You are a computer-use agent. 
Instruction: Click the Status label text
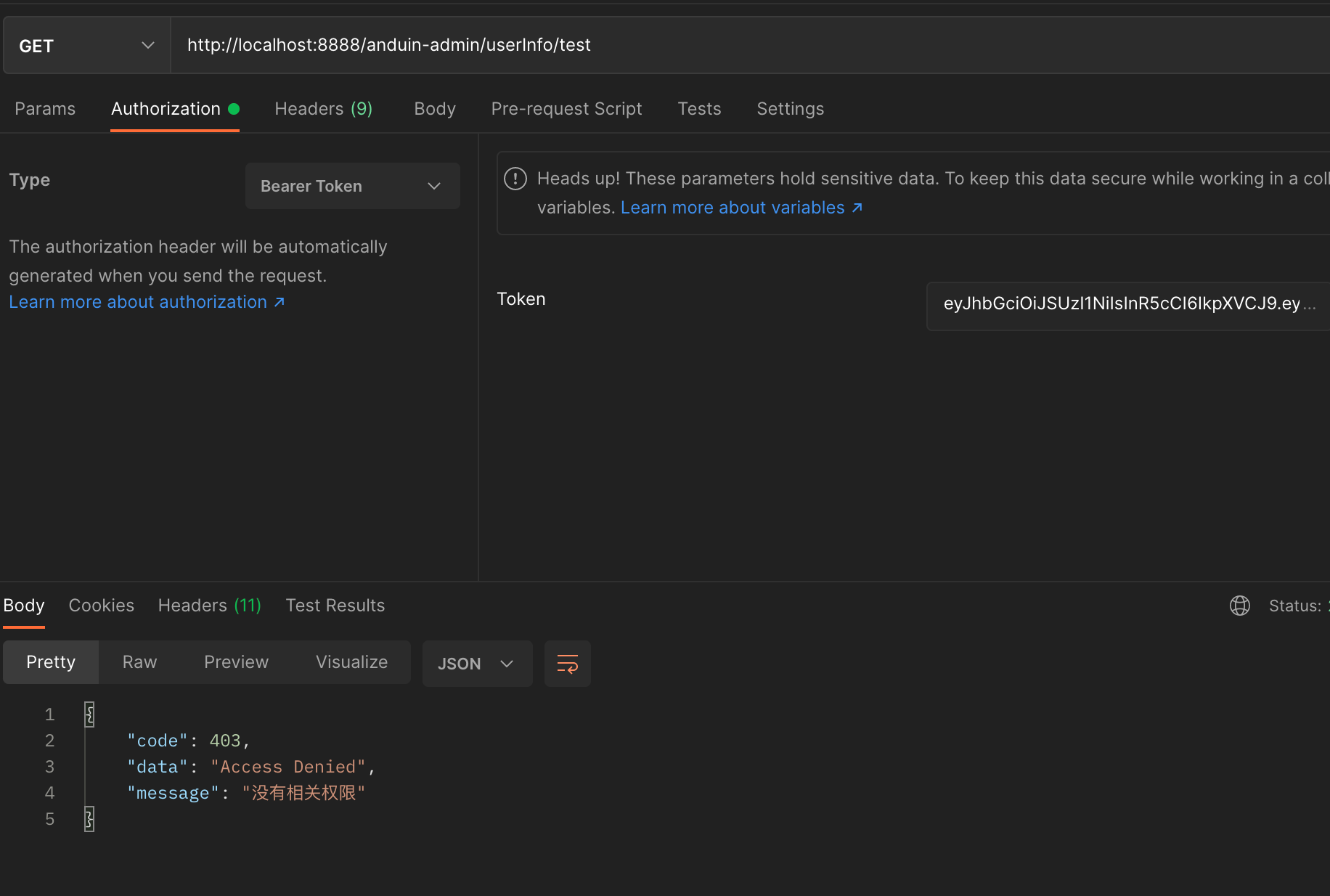pos(1294,606)
